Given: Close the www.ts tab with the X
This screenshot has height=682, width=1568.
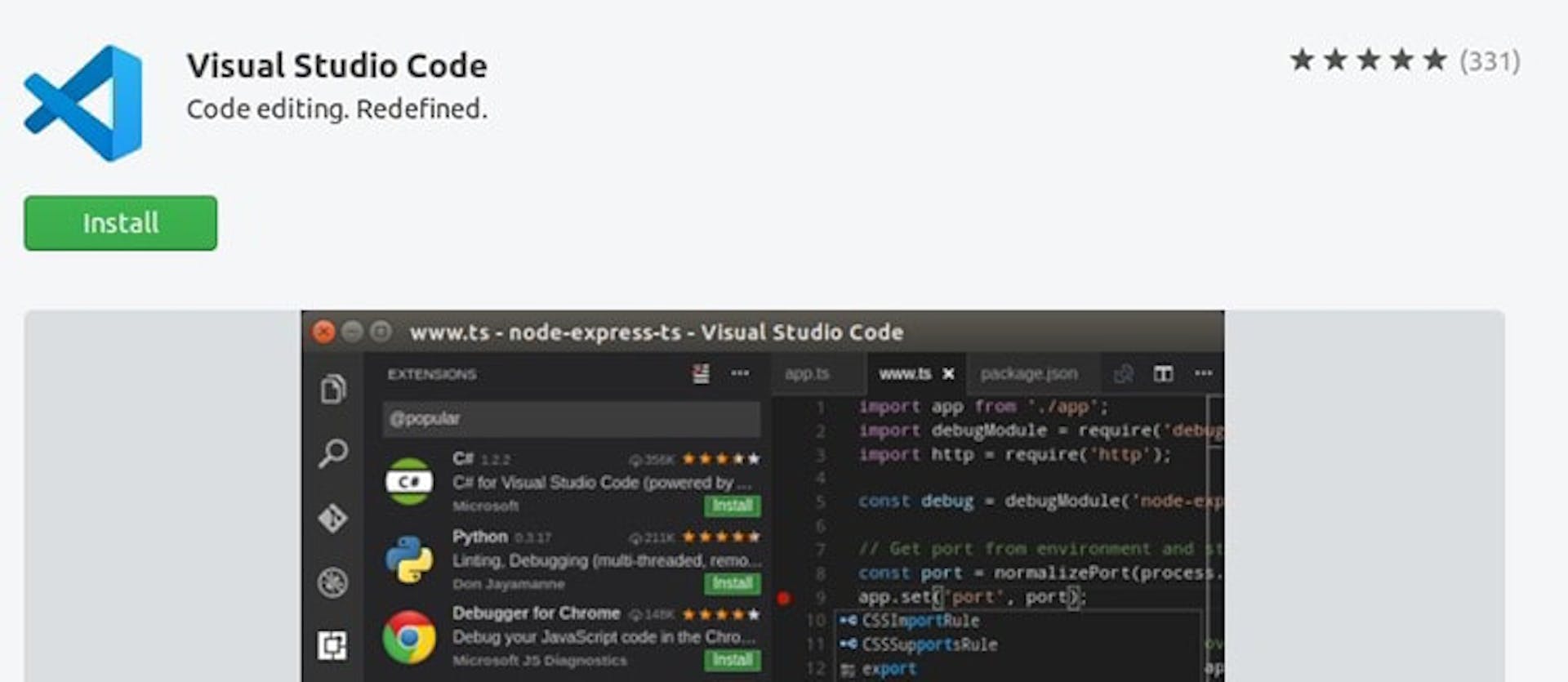Looking at the screenshot, I should point(949,374).
